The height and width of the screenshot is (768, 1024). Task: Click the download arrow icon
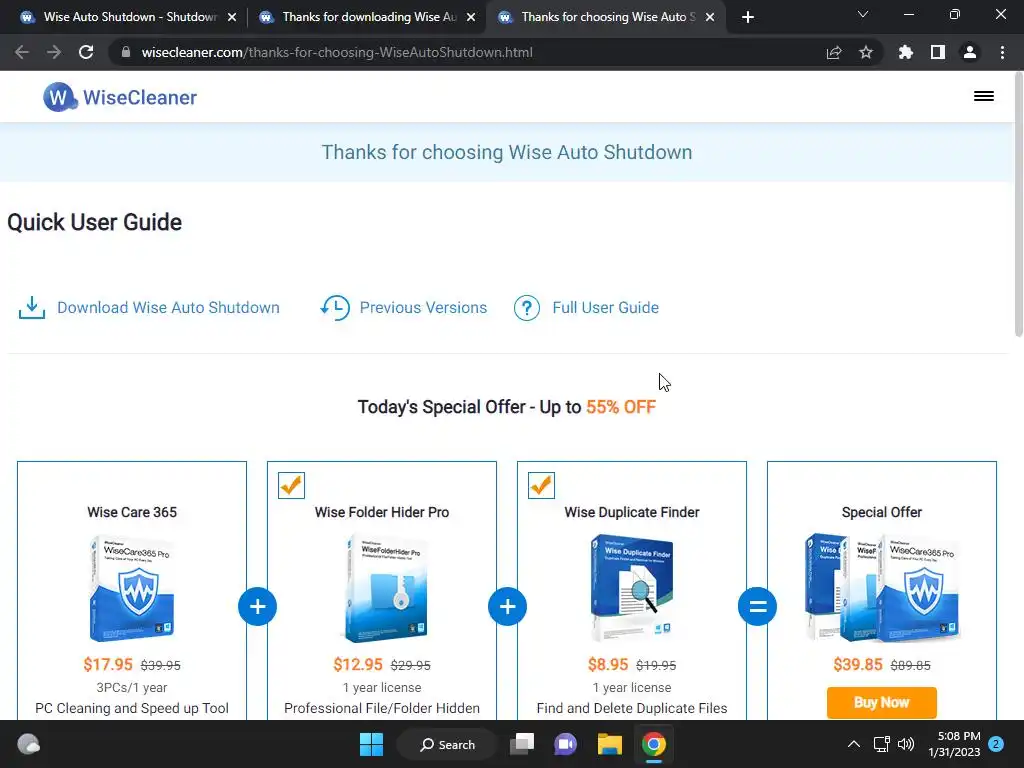pyautogui.click(x=31, y=308)
